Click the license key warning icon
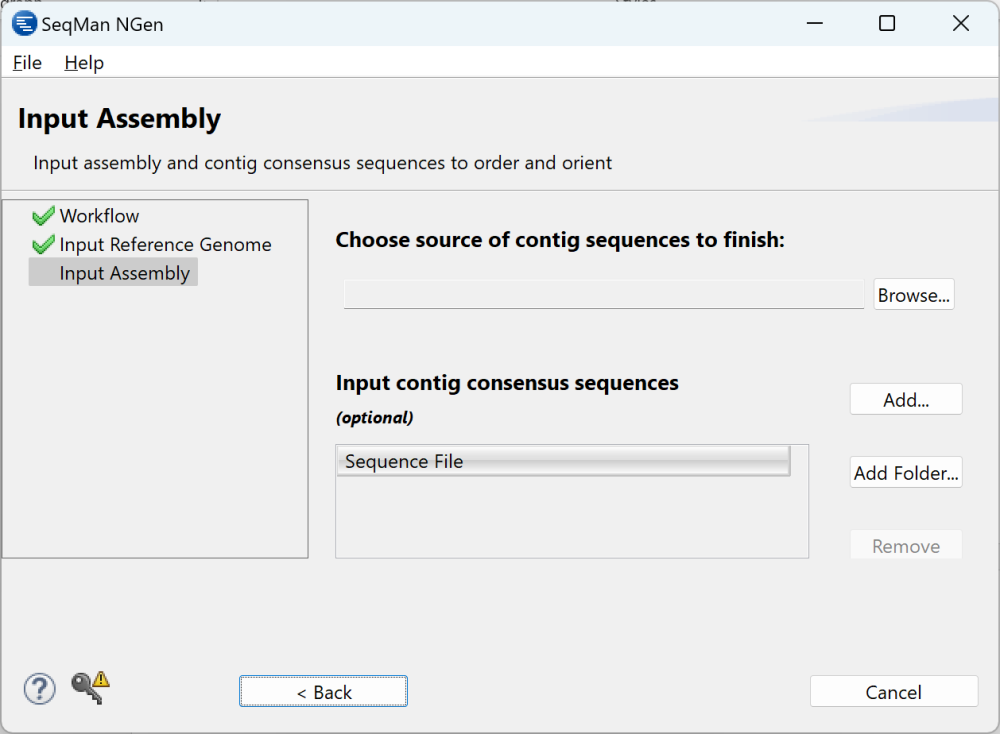Image resolution: width=1000 pixels, height=734 pixels. [x=90, y=687]
